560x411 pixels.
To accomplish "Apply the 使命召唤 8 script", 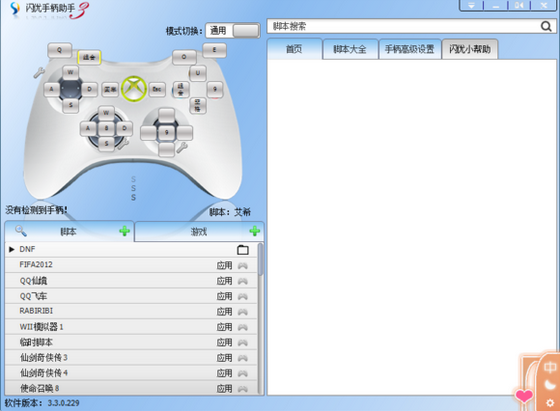I will (x=225, y=389).
